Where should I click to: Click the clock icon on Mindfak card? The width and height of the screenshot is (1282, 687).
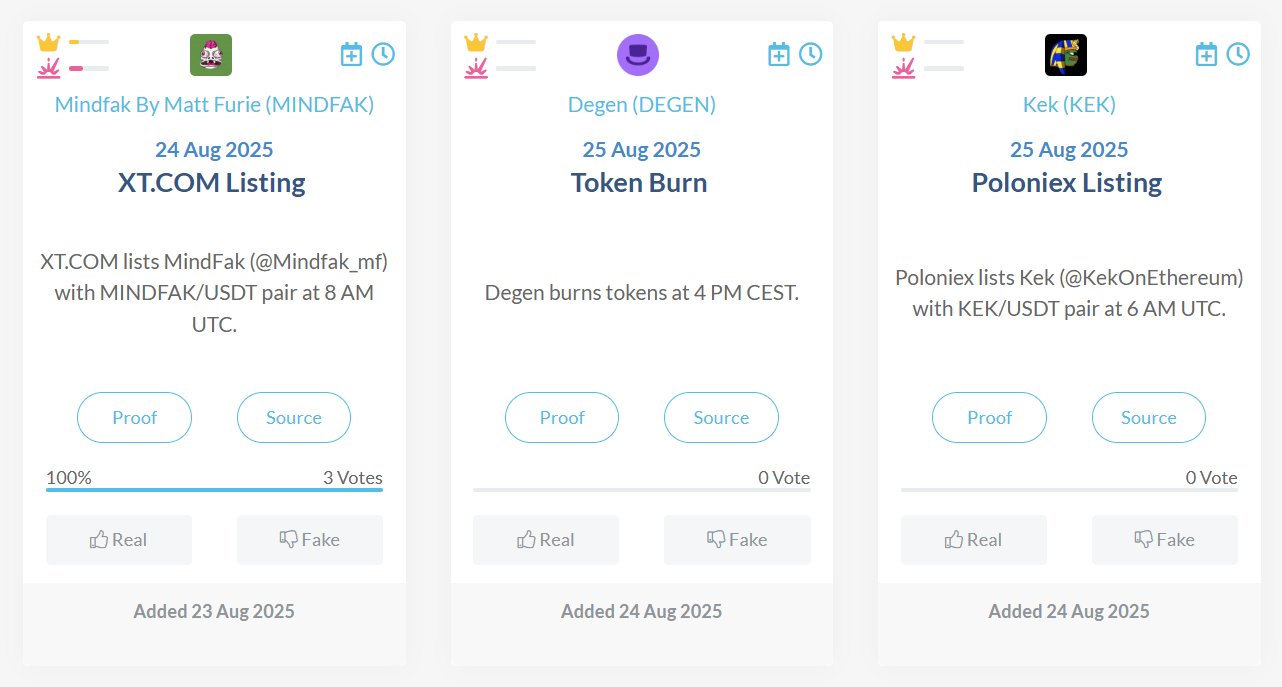(383, 54)
